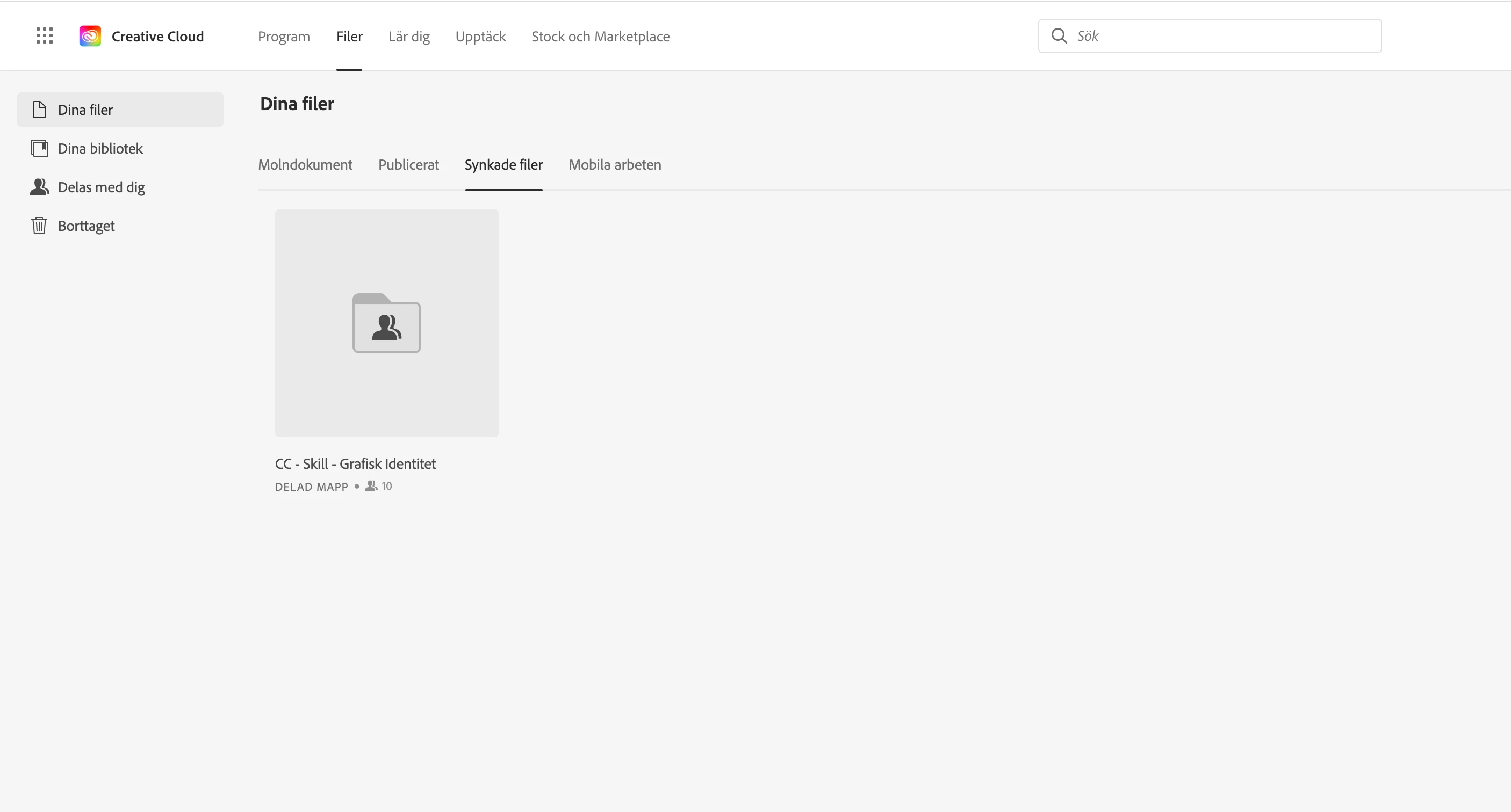
Task: Click the Dina bibliotek library icon
Action: click(x=39, y=148)
